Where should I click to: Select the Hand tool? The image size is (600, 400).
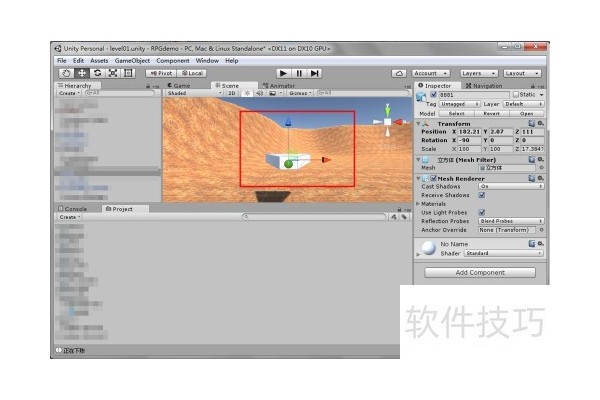tap(66, 73)
